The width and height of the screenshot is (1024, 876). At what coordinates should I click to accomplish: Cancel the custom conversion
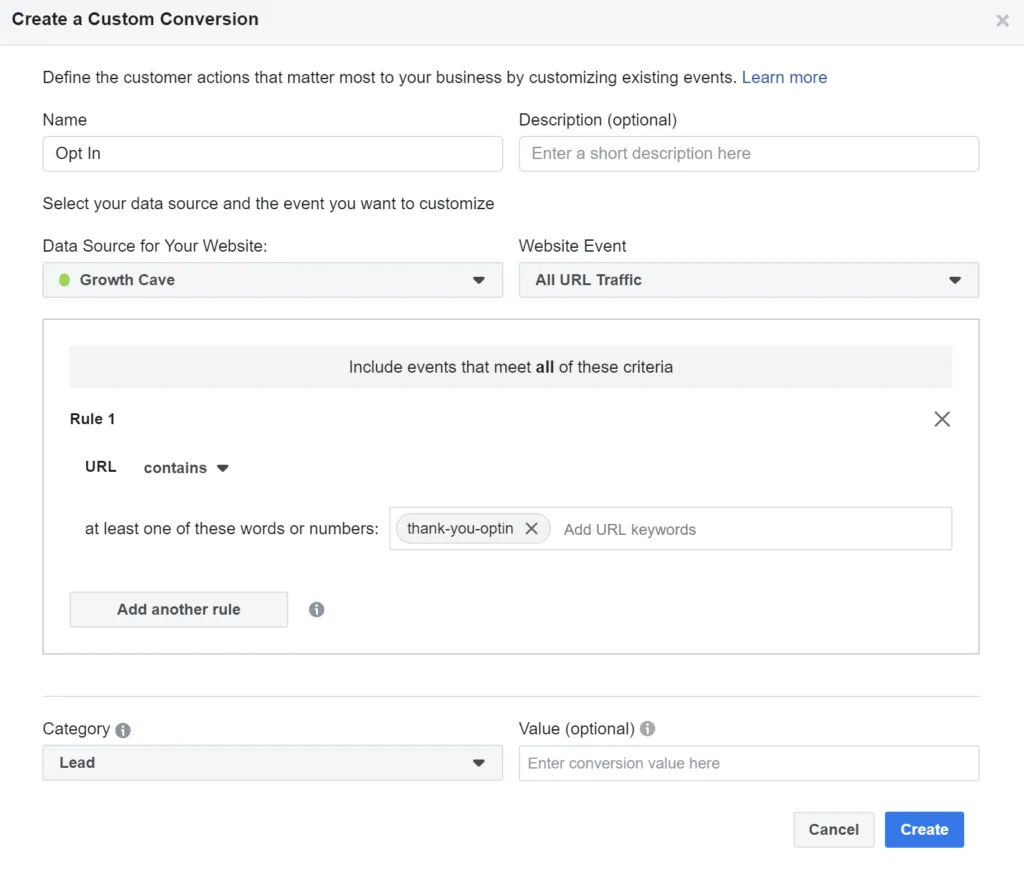833,830
